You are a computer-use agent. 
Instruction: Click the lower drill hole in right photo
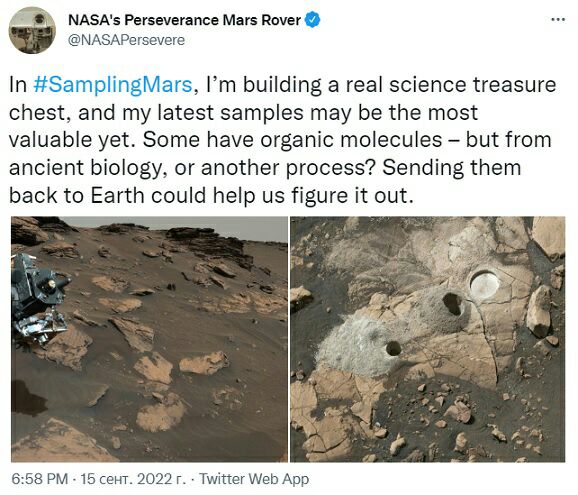coord(393,348)
